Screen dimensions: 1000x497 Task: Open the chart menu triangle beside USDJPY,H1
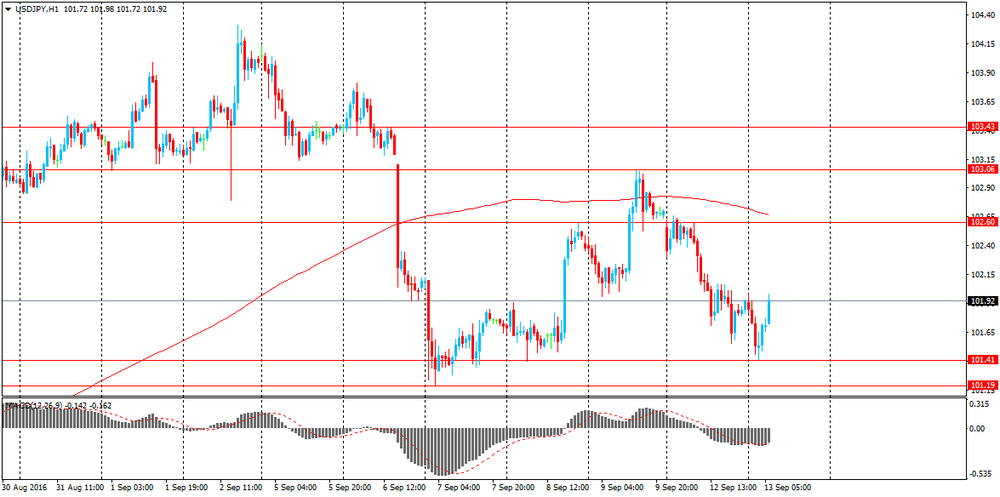coord(8,10)
